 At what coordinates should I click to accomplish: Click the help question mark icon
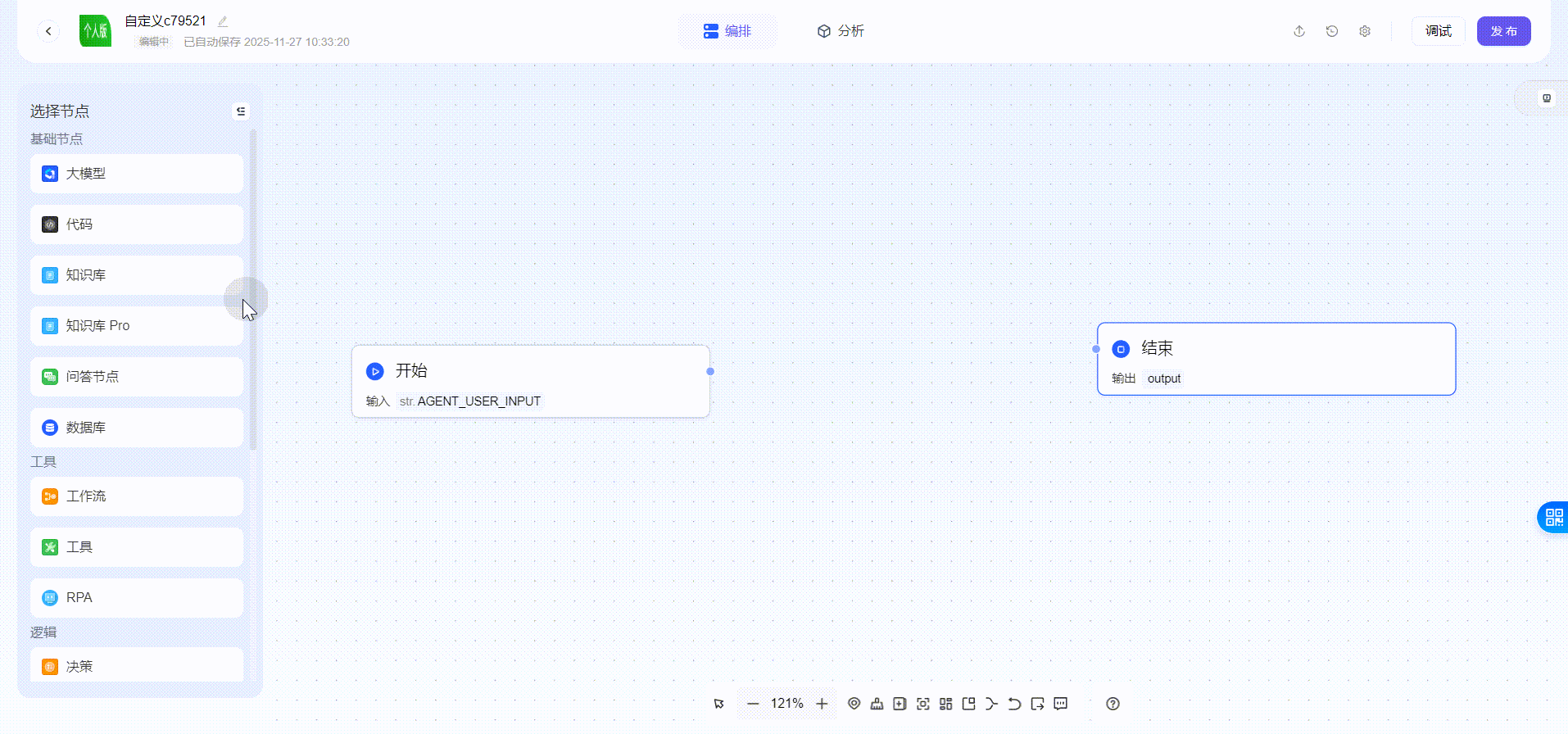pyautogui.click(x=1113, y=704)
